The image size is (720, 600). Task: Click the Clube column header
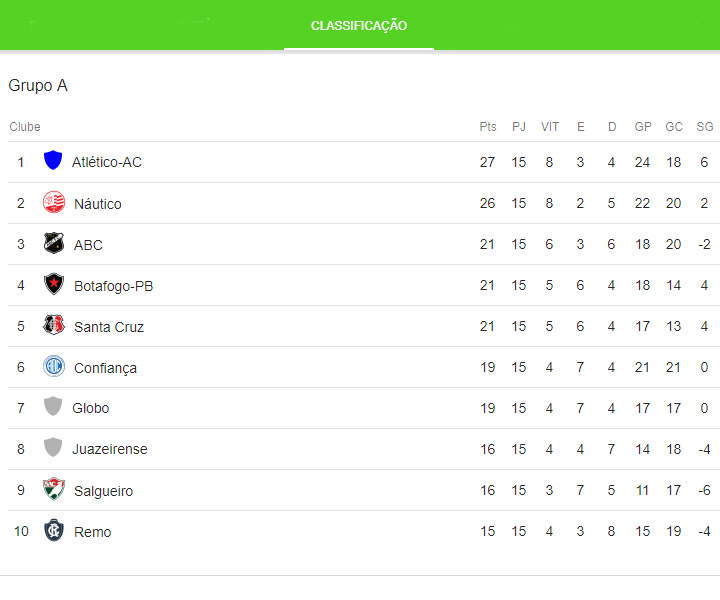[25, 127]
